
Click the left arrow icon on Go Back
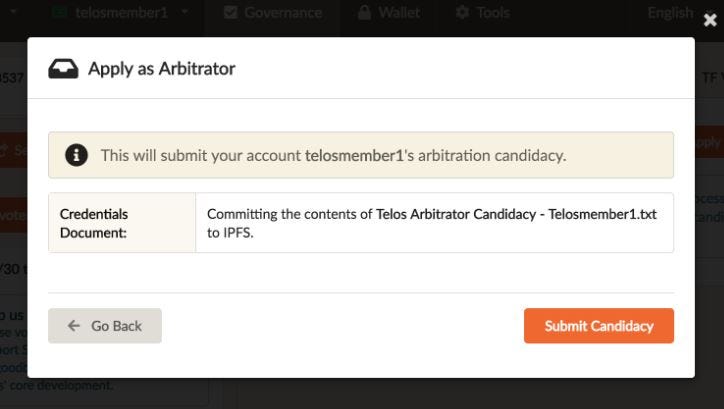point(74,326)
